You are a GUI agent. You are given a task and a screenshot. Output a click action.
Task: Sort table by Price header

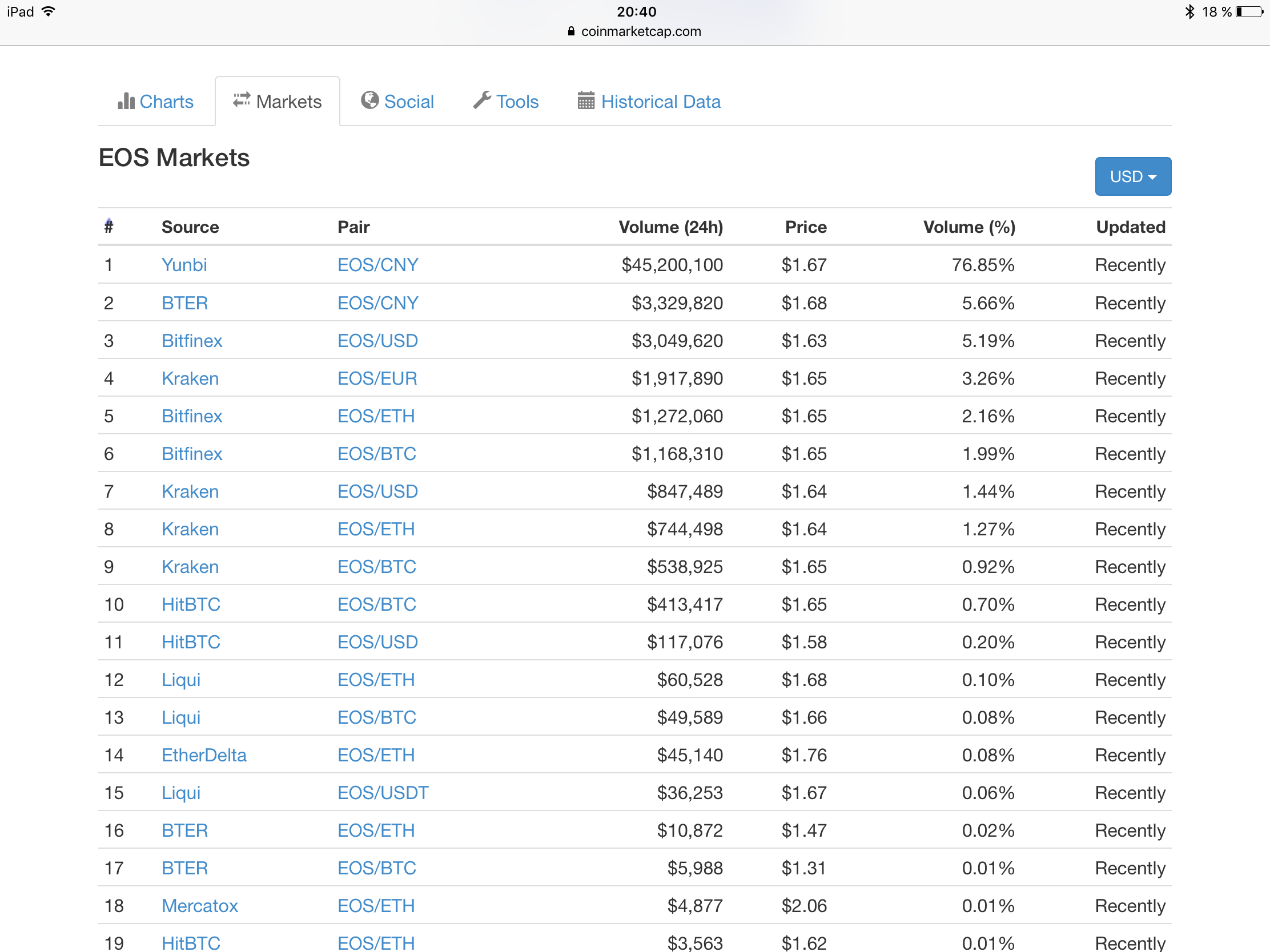(806, 227)
